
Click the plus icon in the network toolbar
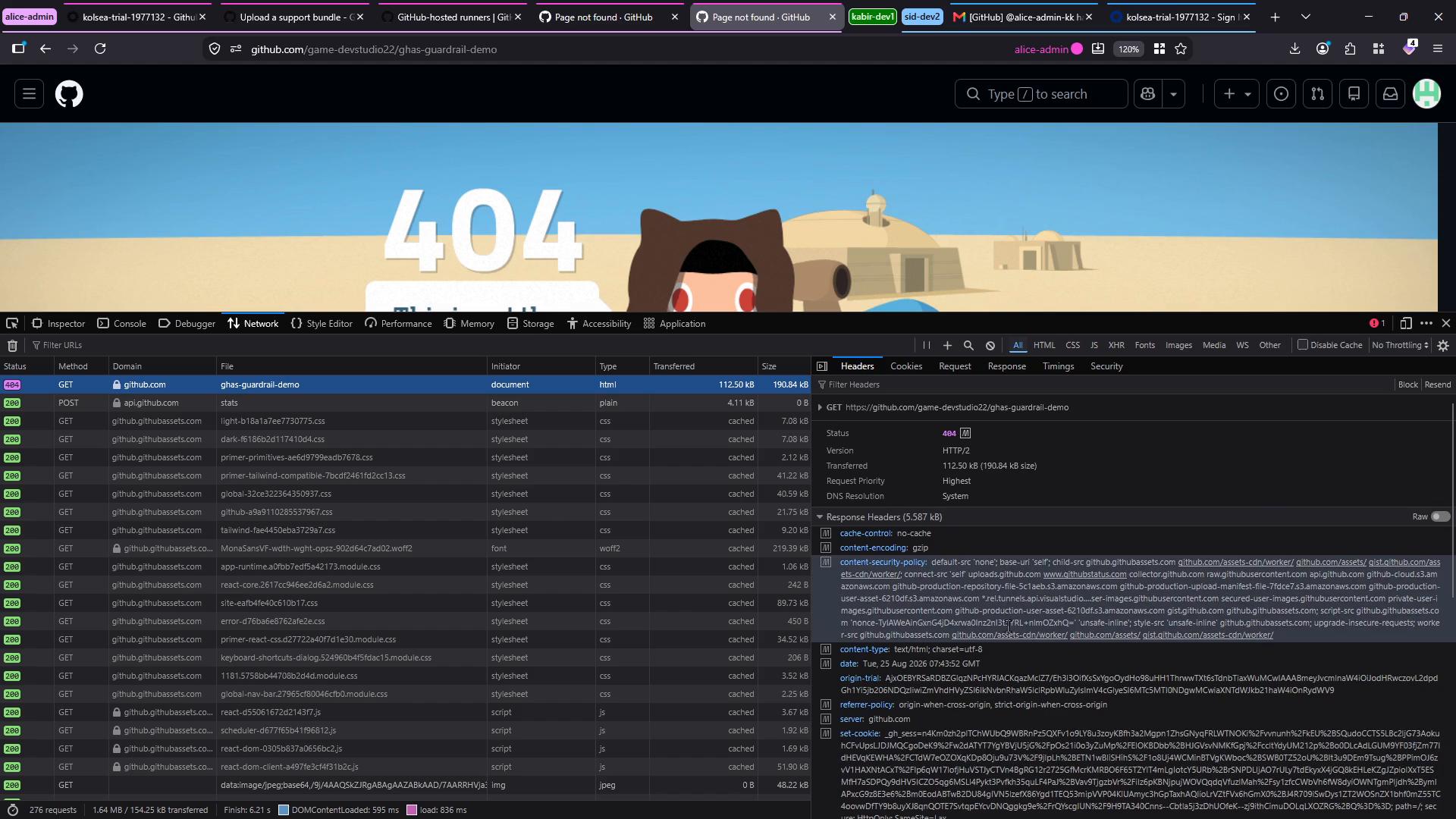pyautogui.click(x=947, y=346)
